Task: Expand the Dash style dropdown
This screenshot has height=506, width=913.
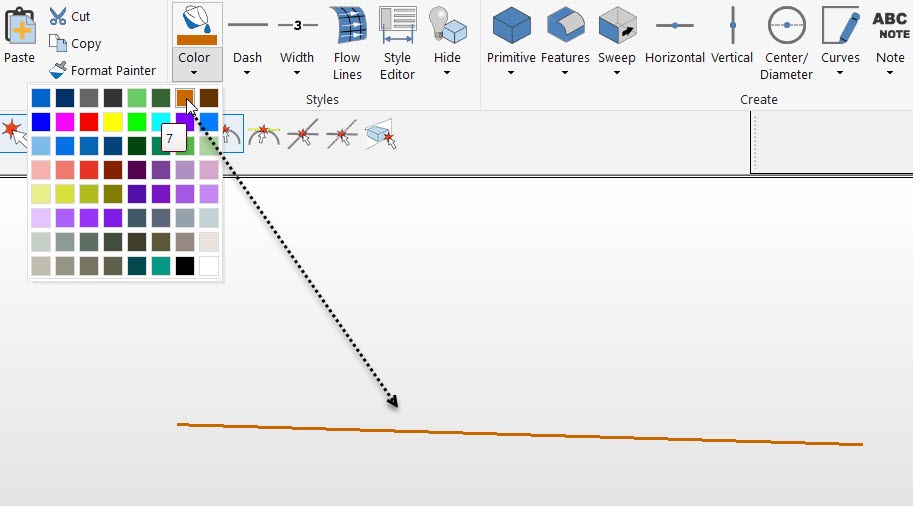Action: (x=247, y=72)
